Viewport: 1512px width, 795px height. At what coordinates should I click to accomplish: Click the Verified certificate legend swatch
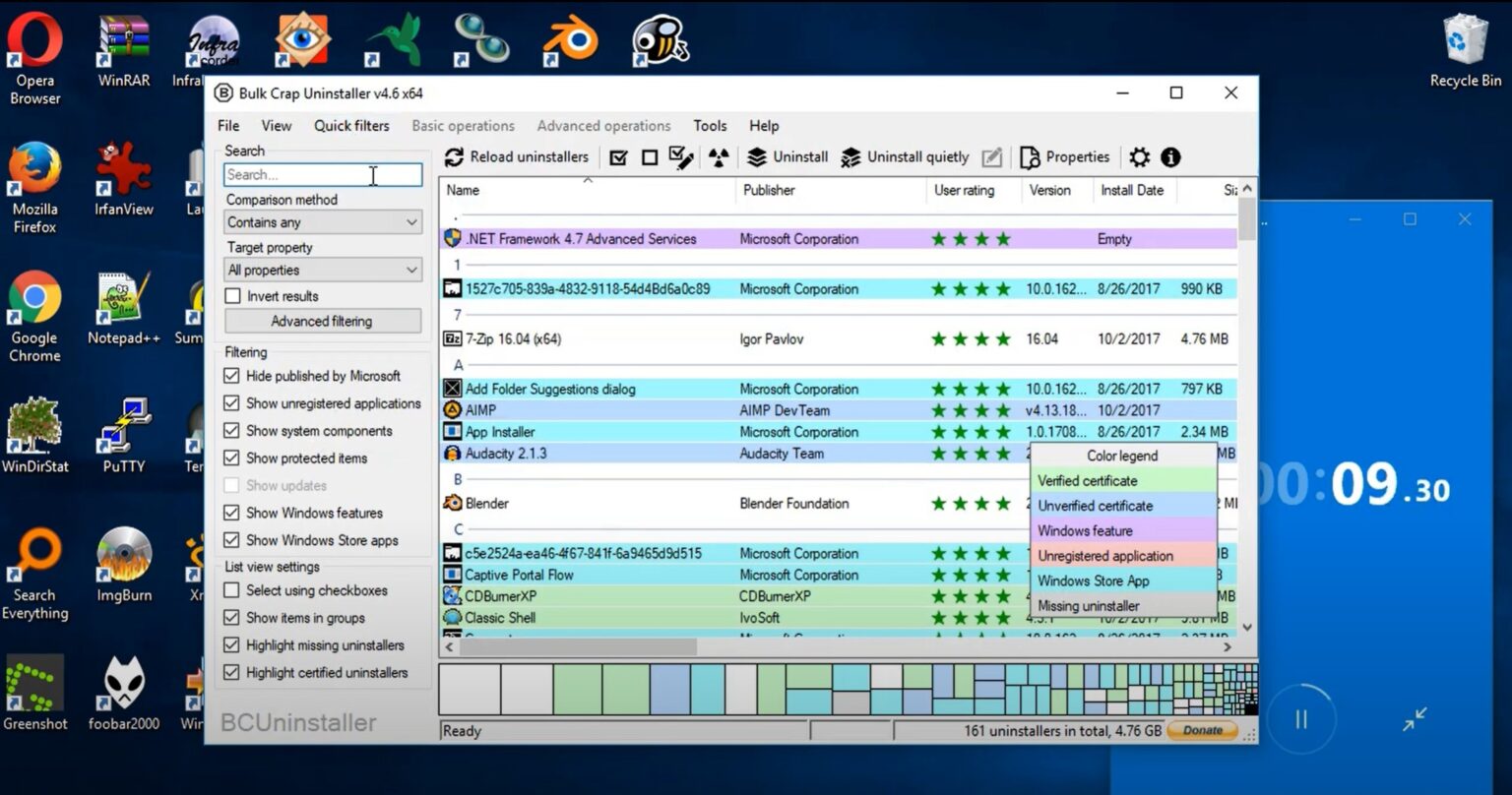(x=1123, y=481)
